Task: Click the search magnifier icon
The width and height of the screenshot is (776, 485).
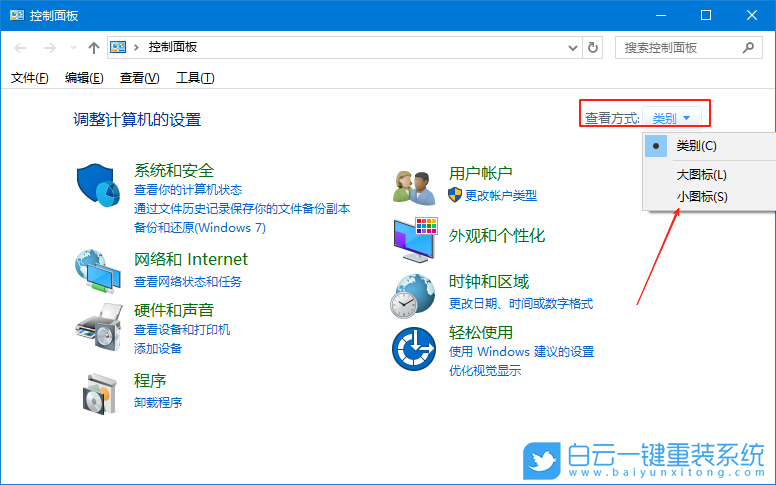Action: [x=748, y=48]
